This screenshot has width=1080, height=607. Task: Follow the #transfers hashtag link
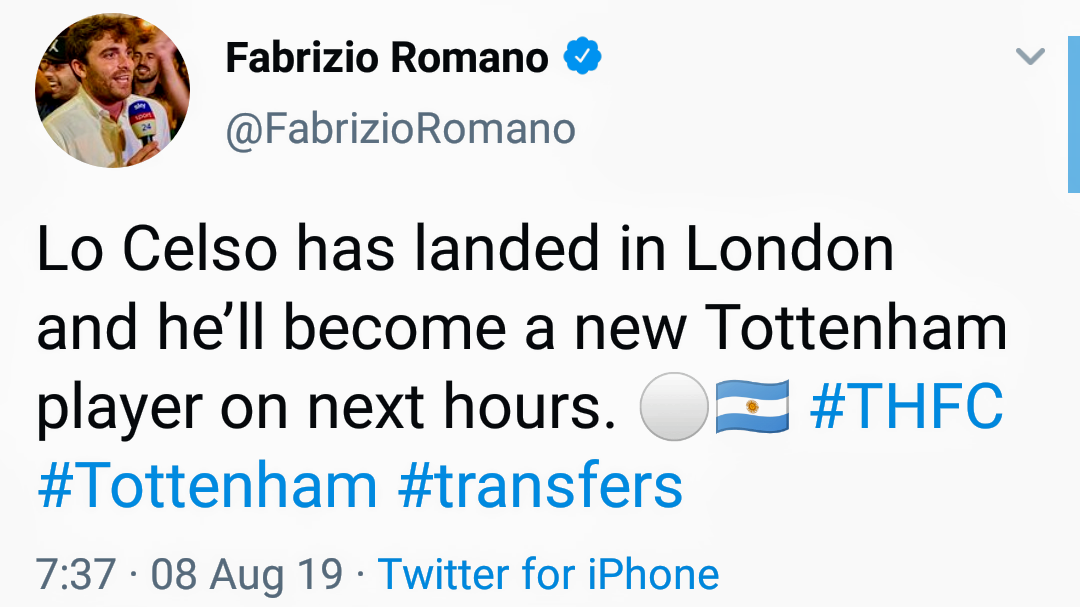(540, 487)
